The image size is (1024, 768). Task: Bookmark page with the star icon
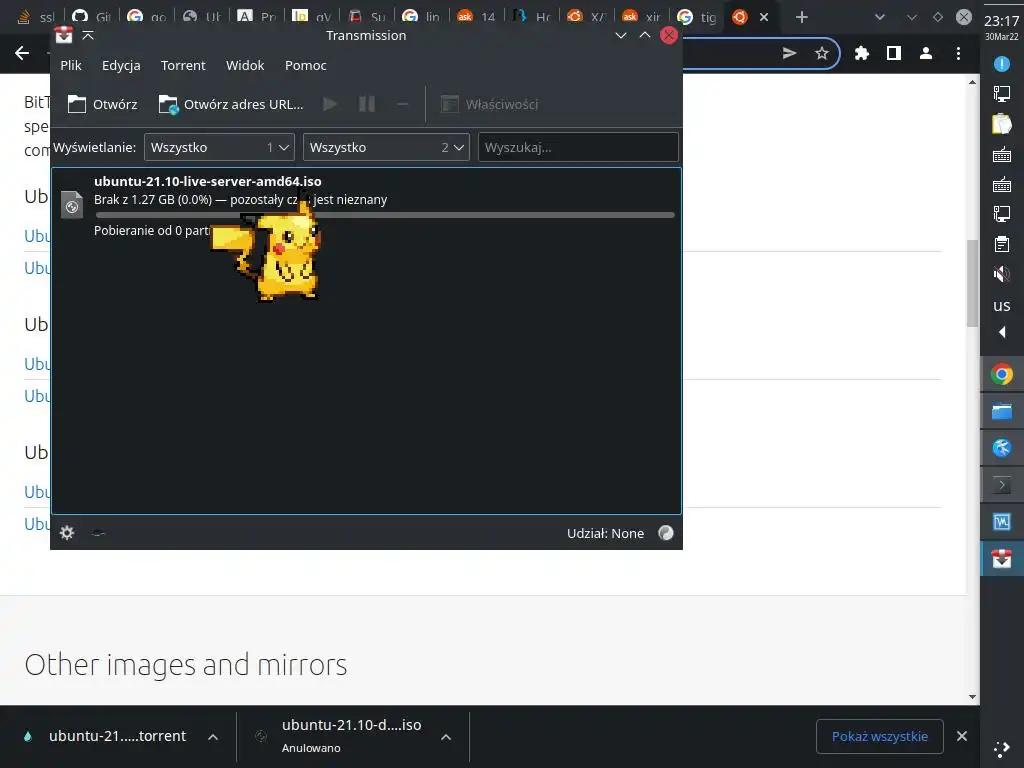pos(822,54)
